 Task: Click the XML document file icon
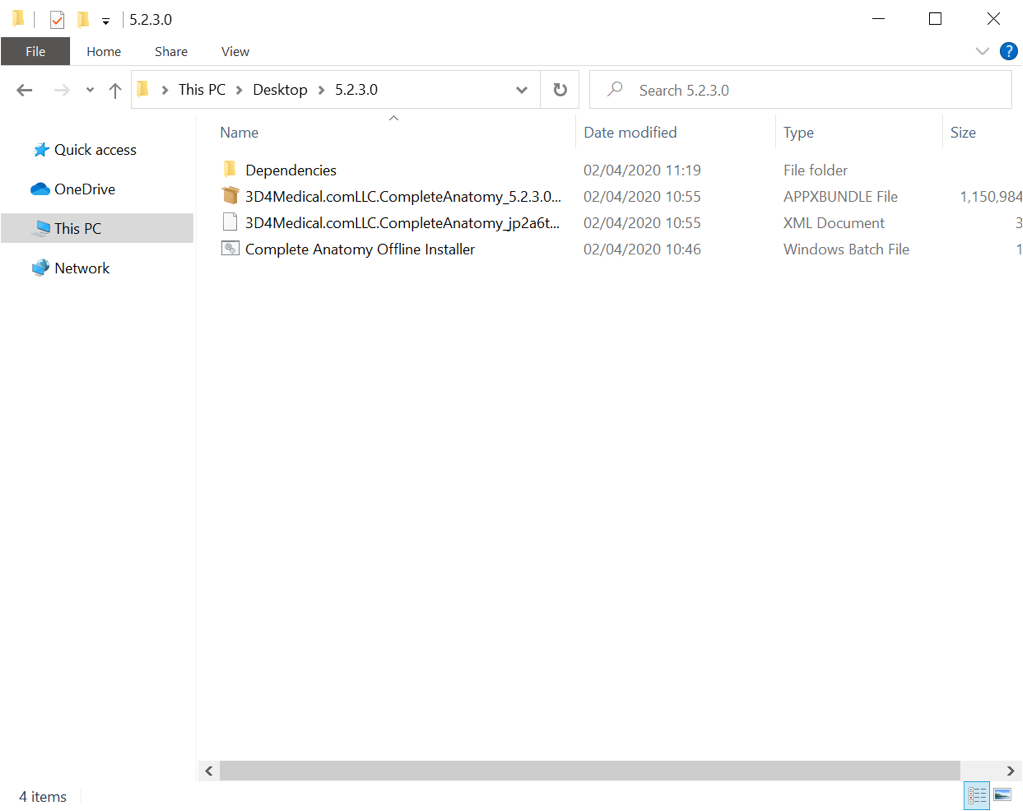pos(230,222)
